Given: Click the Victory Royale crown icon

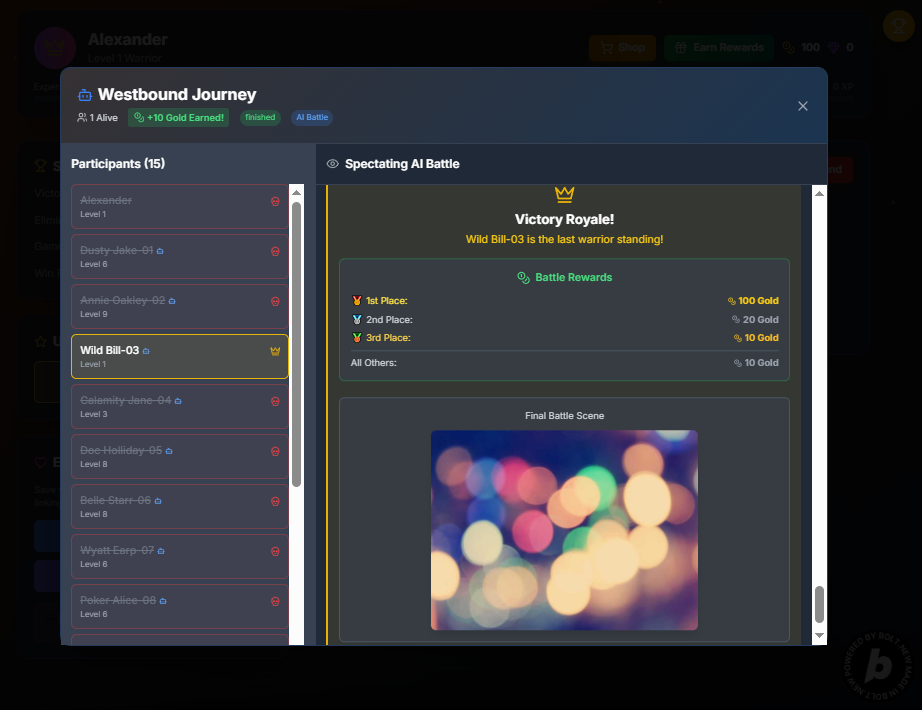Looking at the screenshot, I should point(564,194).
